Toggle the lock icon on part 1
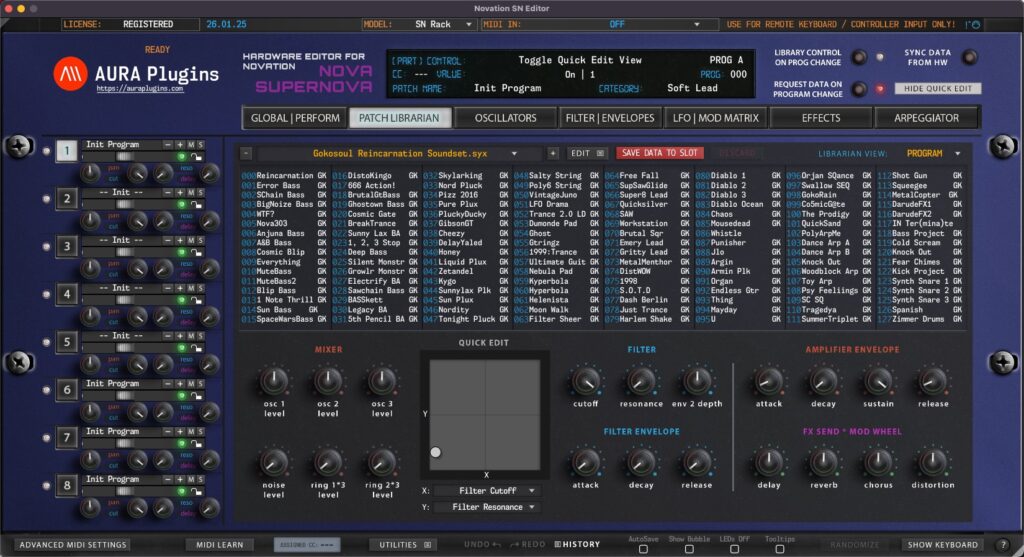Viewport: 1024px width, 557px height. click(x=195, y=157)
